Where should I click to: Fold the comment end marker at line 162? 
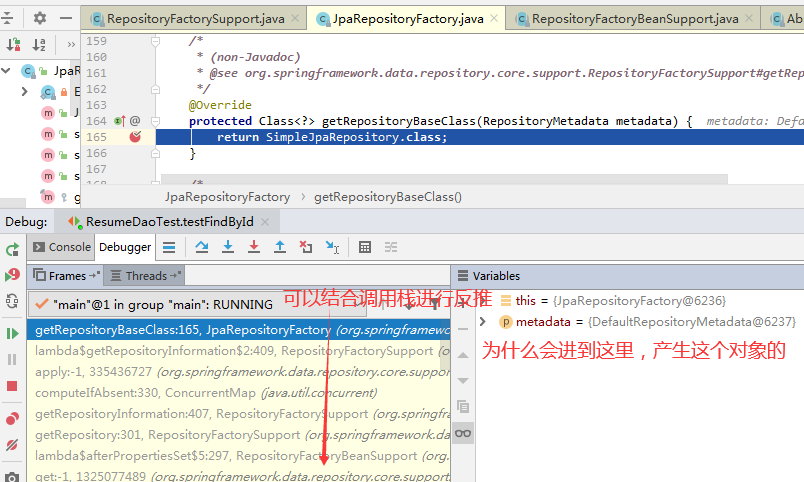coord(155,89)
